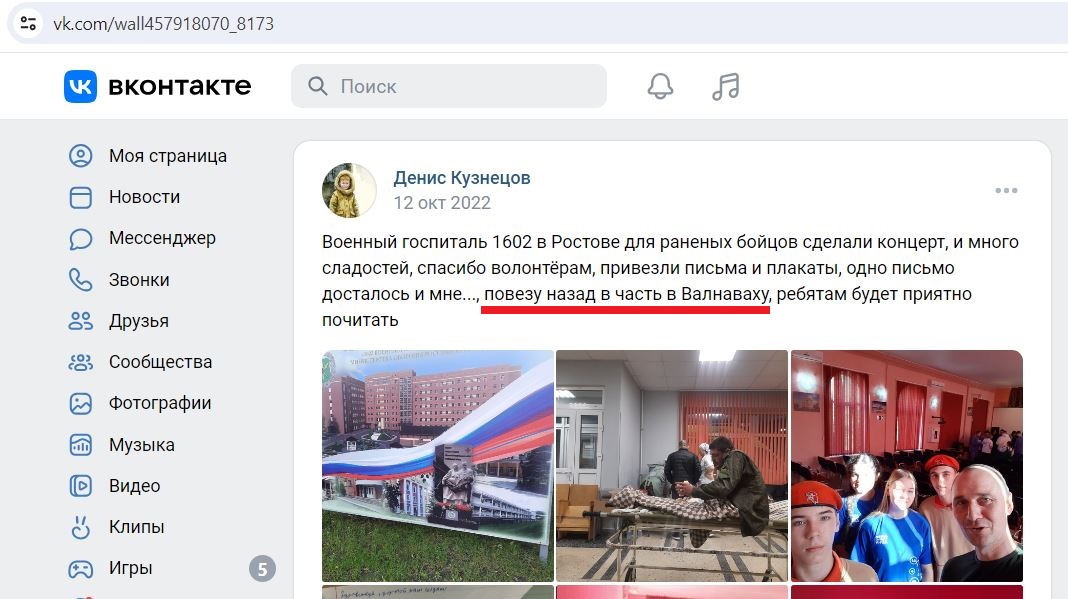Open Видео in the sidebar

point(135,486)
